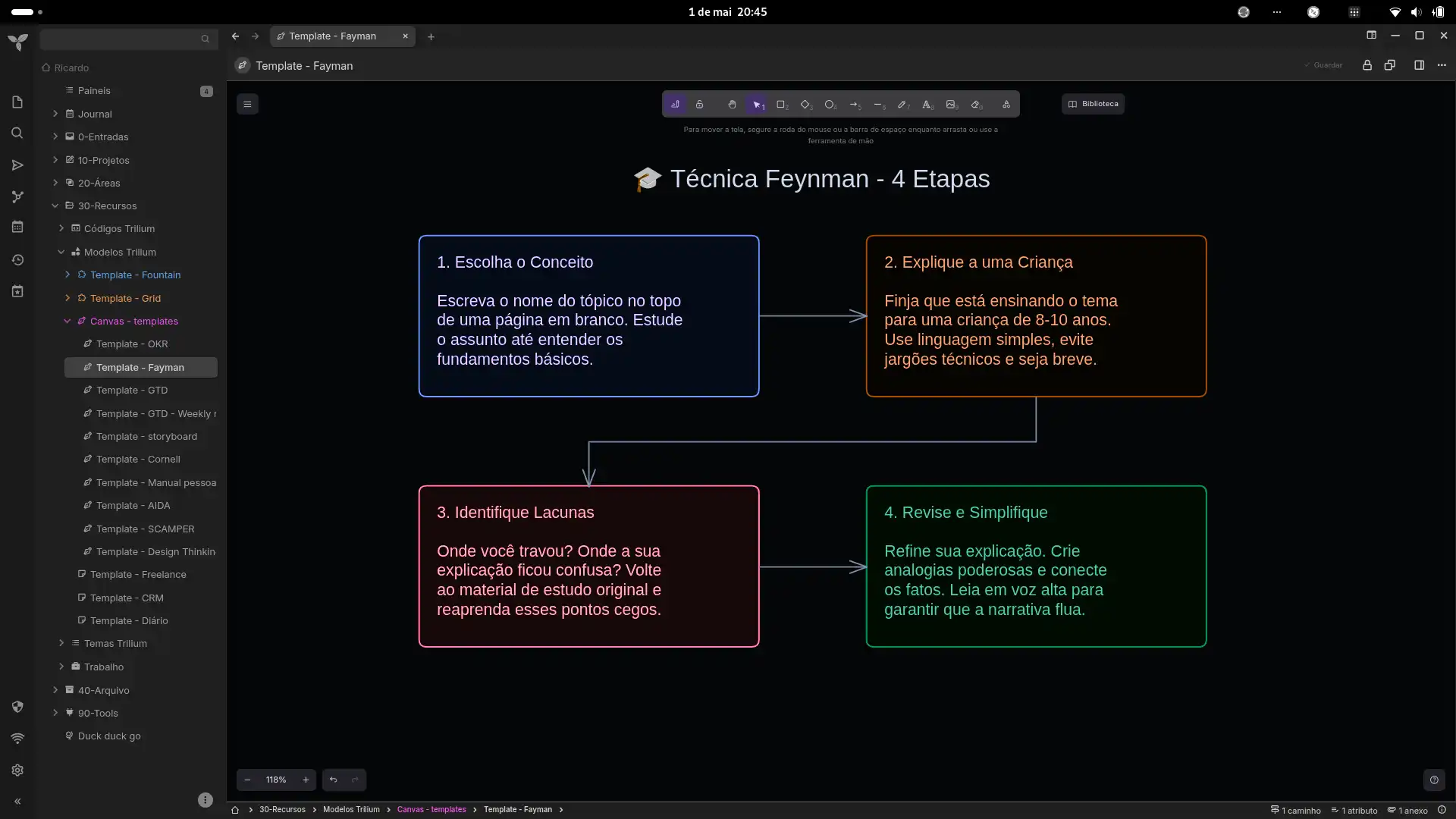Open the extra shapes tools menu

1006,105
